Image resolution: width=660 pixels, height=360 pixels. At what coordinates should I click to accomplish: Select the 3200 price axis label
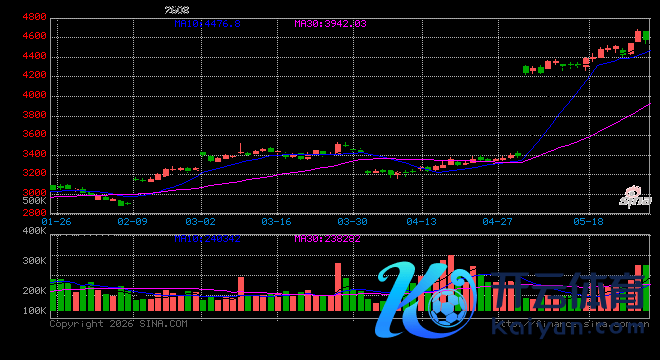pyautogui.click(x=34, y=173)
